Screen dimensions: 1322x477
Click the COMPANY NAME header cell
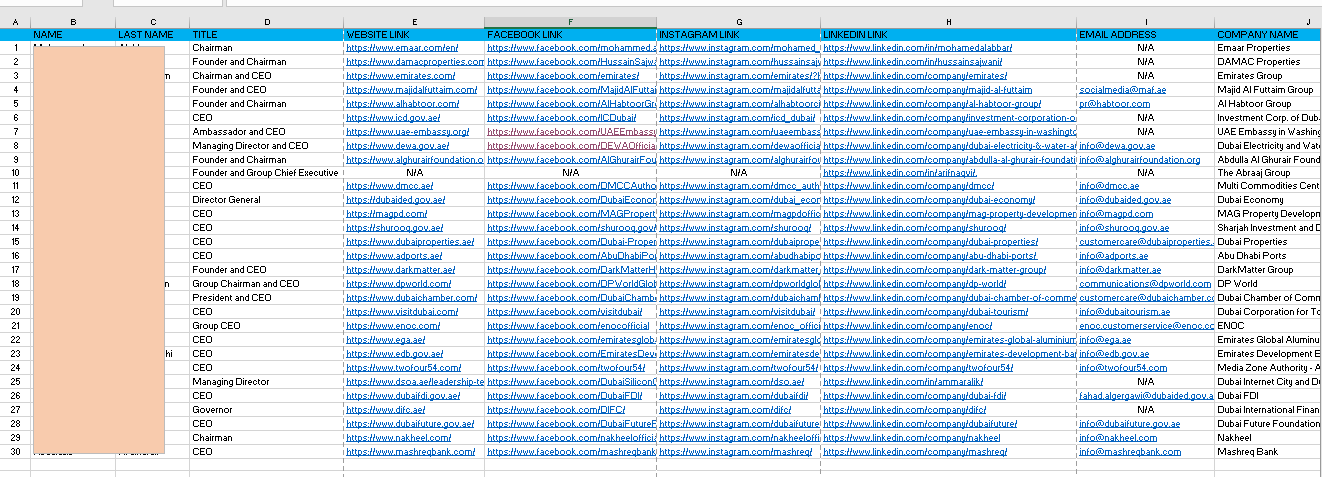1268,35
